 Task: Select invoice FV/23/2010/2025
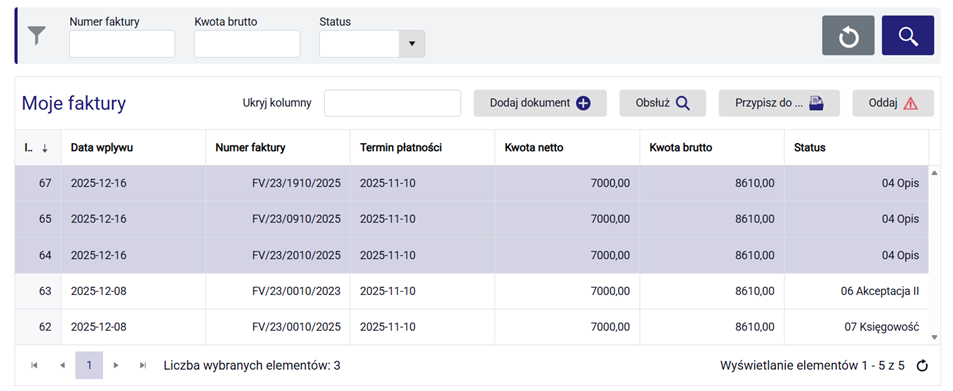[x=296, y=255]
